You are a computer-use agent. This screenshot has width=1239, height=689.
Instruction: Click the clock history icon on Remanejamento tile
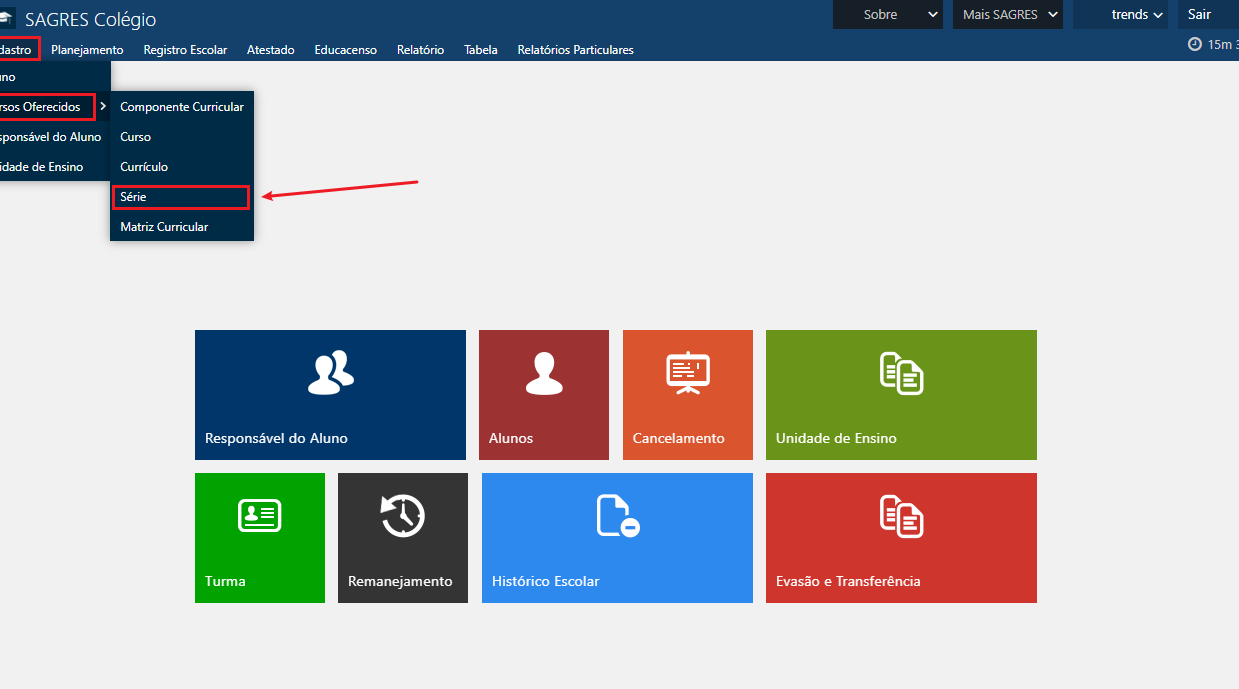click(402, 516)
